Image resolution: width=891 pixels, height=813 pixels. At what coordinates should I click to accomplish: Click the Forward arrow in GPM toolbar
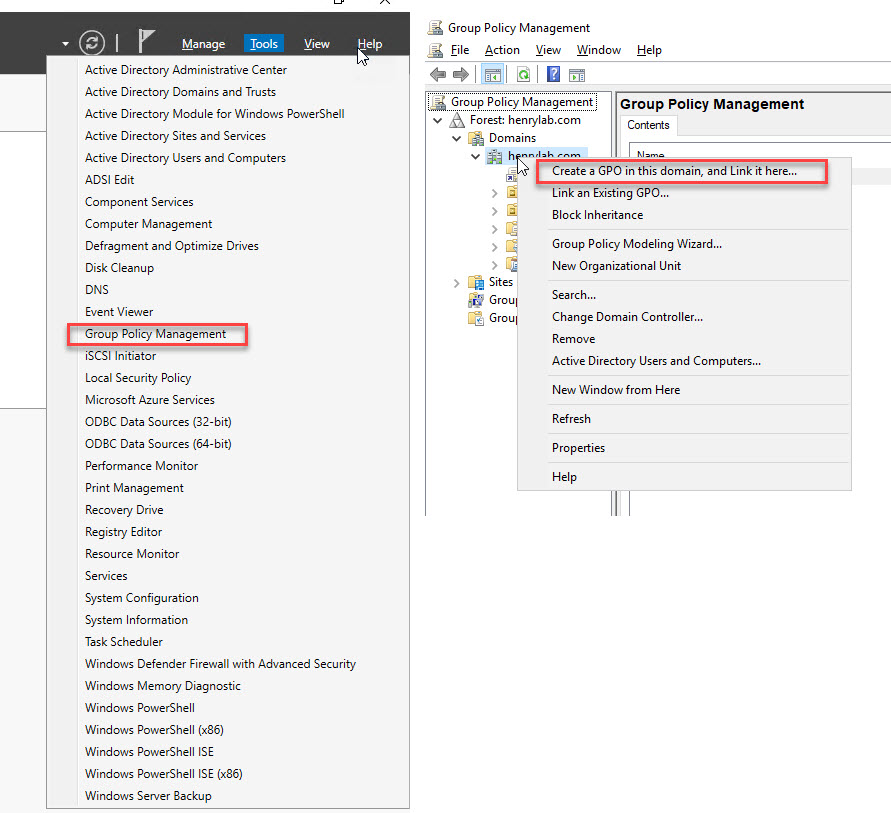(460, 75)
